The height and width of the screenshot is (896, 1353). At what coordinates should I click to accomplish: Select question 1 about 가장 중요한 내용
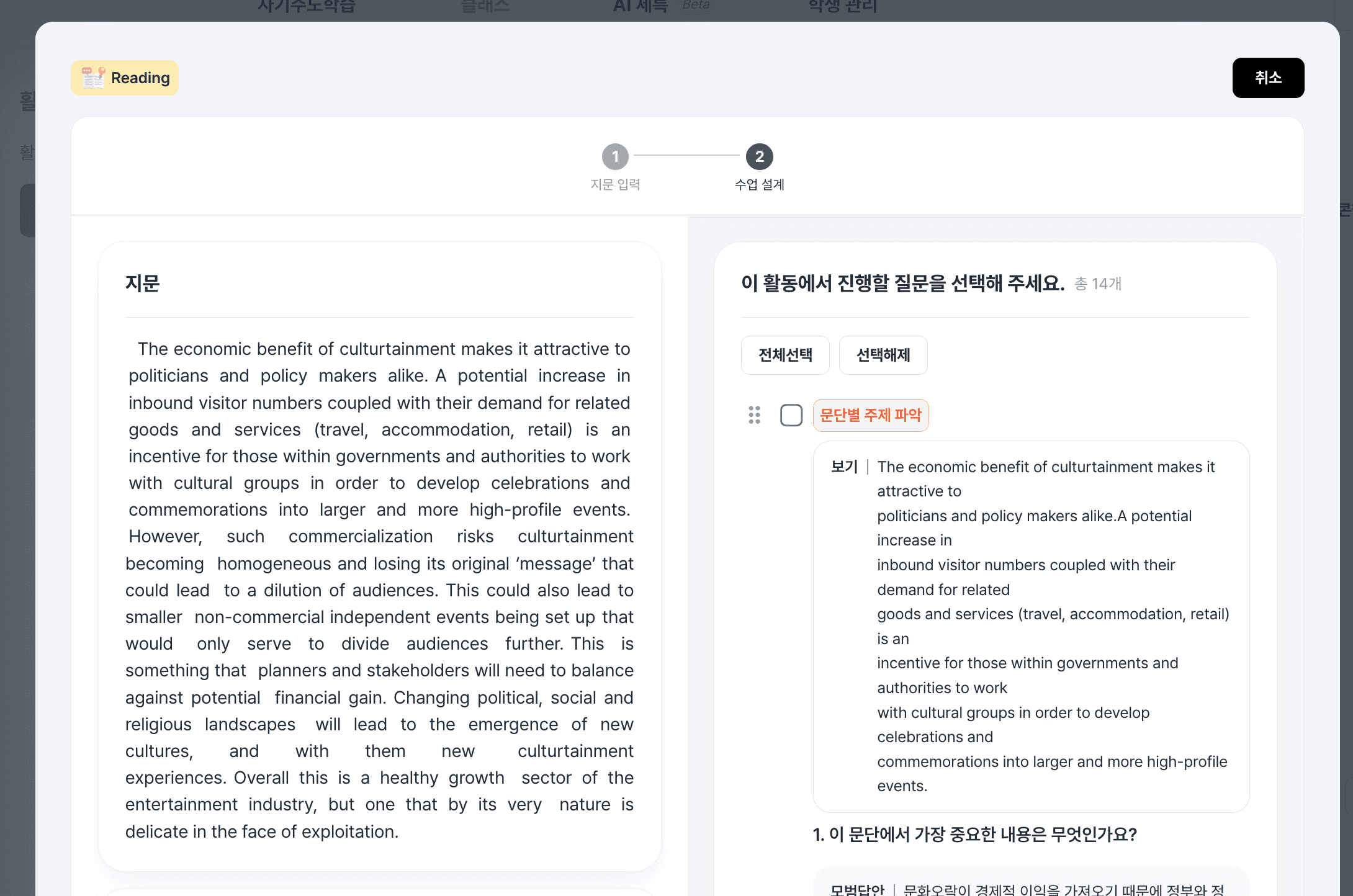click(974, 835)
